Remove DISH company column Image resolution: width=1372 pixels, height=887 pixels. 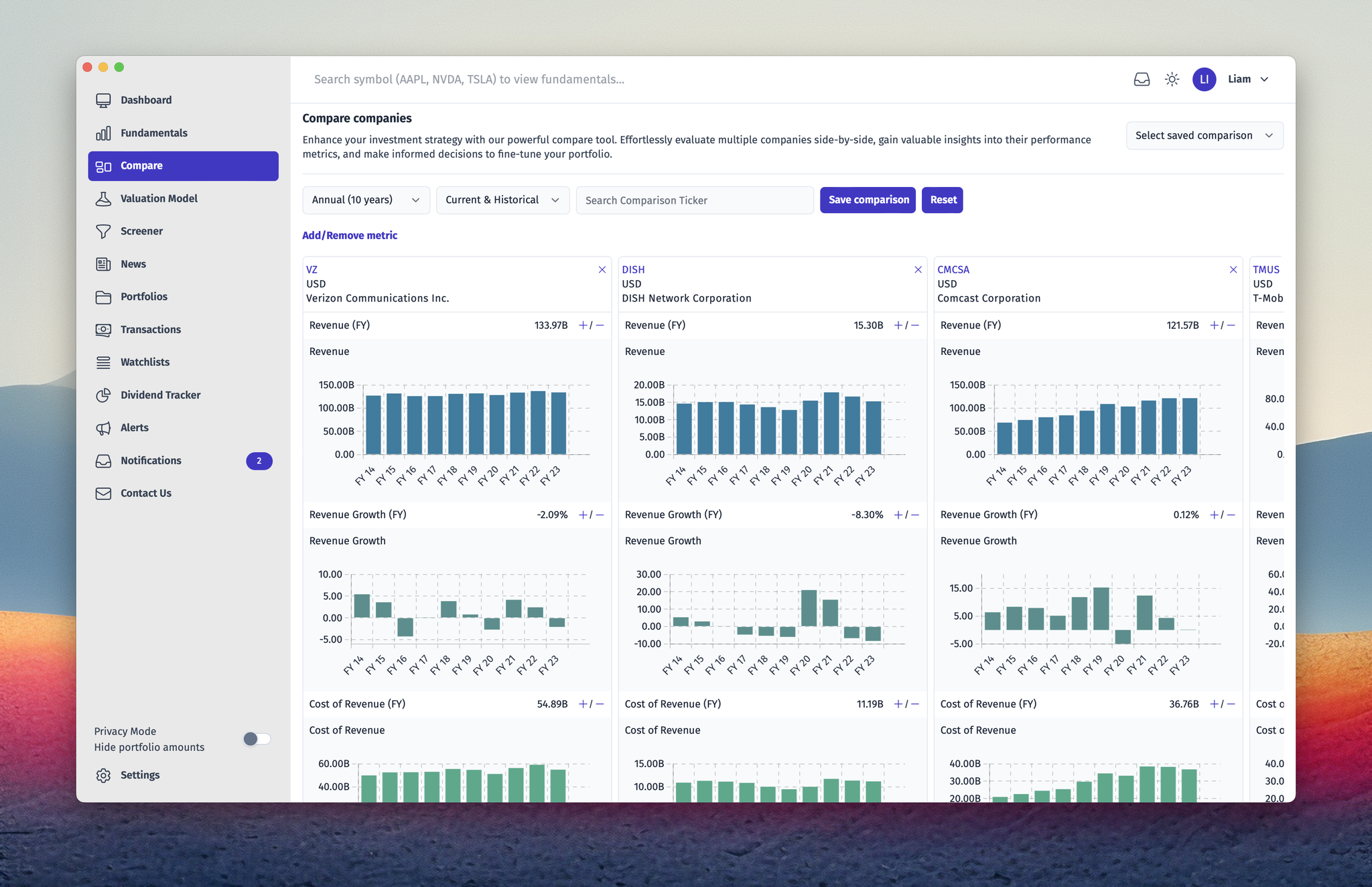click(918, 270)
